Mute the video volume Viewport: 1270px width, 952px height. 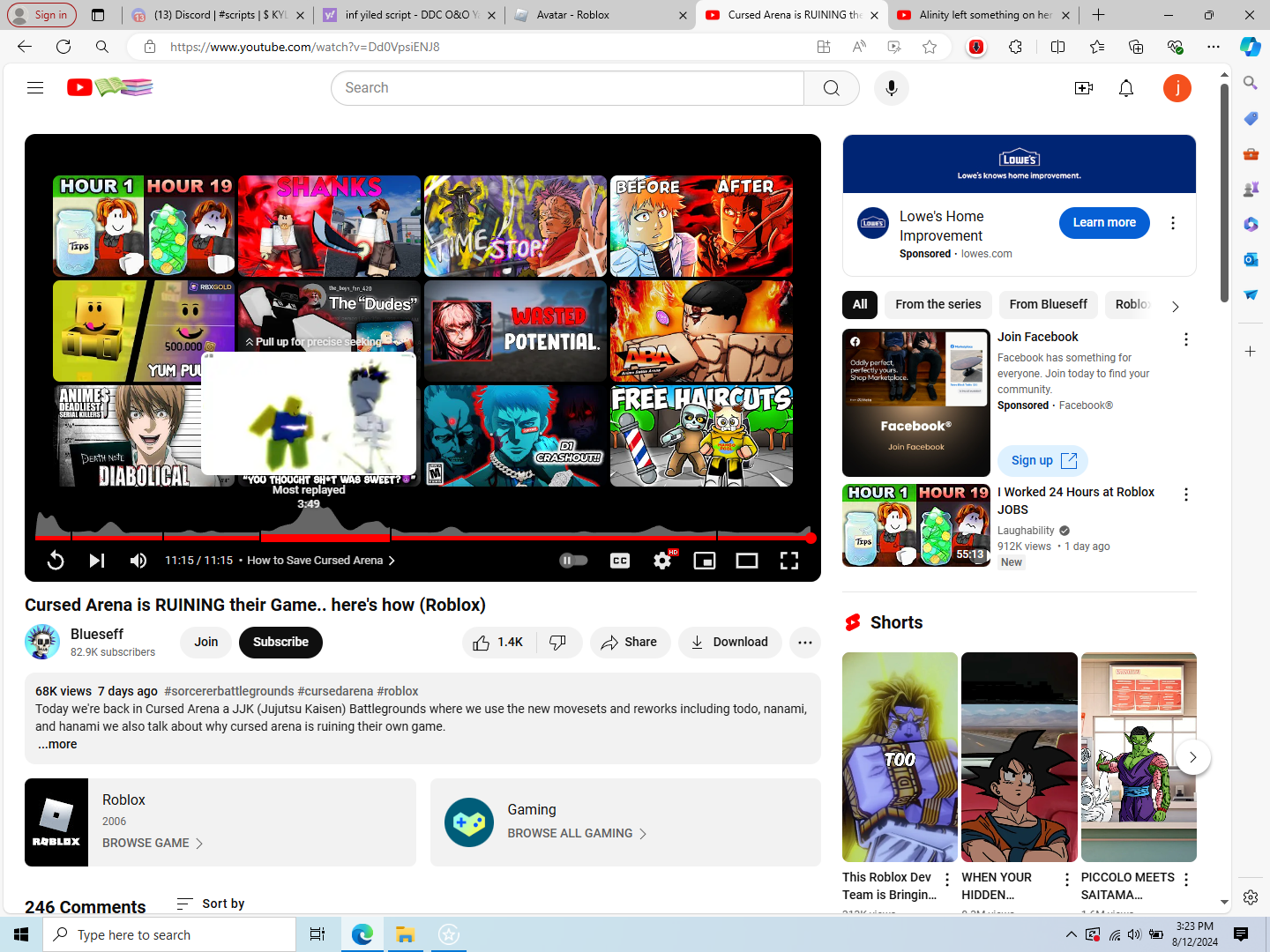point(138,561)
